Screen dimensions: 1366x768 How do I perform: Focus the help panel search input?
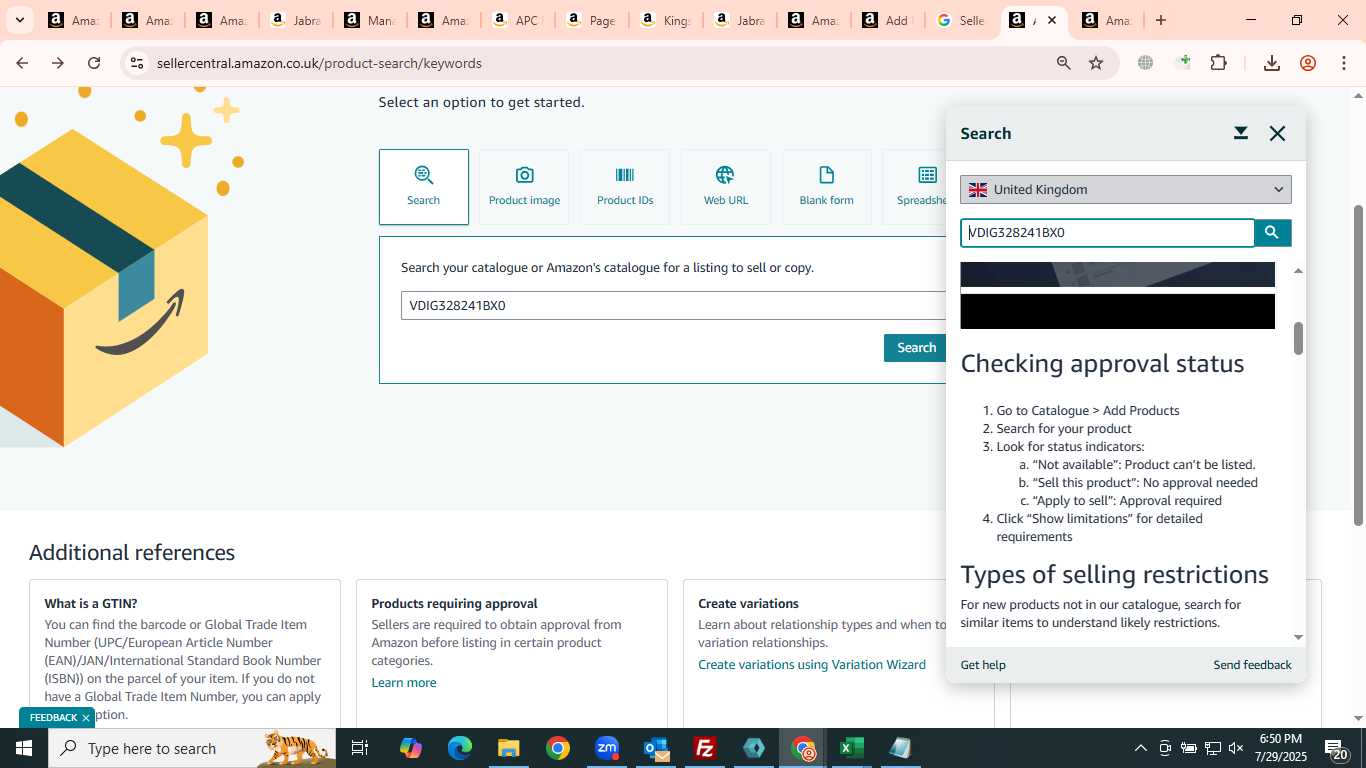[1107, 233]
